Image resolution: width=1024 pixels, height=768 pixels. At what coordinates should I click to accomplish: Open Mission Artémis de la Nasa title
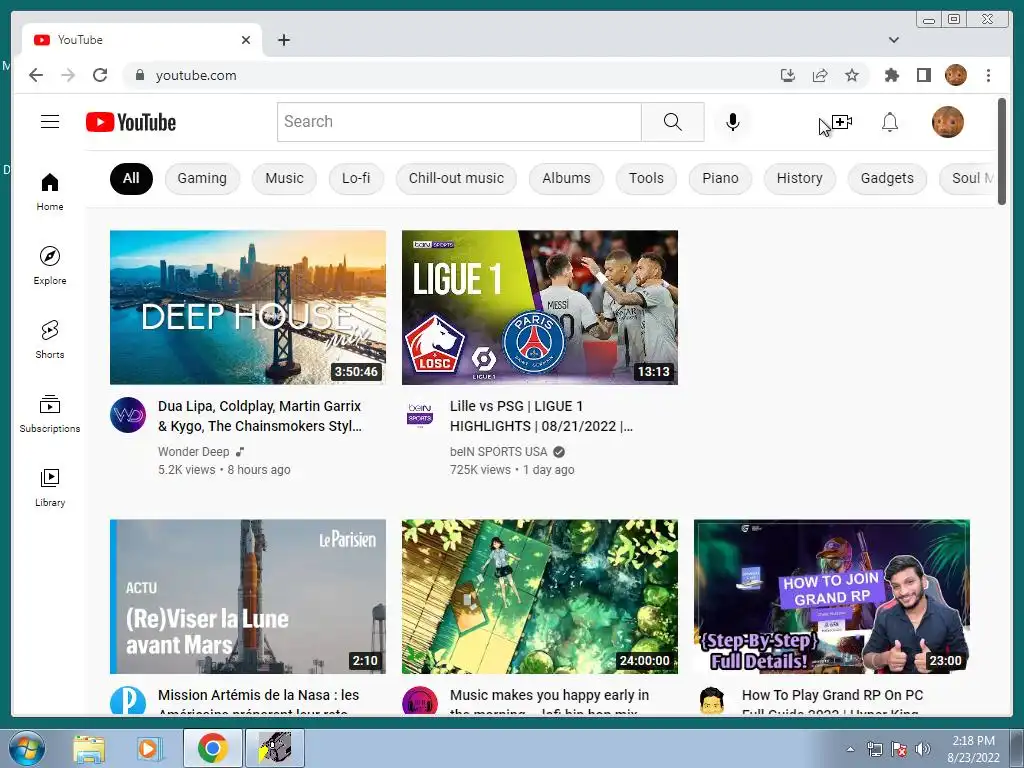pos(259,703)
